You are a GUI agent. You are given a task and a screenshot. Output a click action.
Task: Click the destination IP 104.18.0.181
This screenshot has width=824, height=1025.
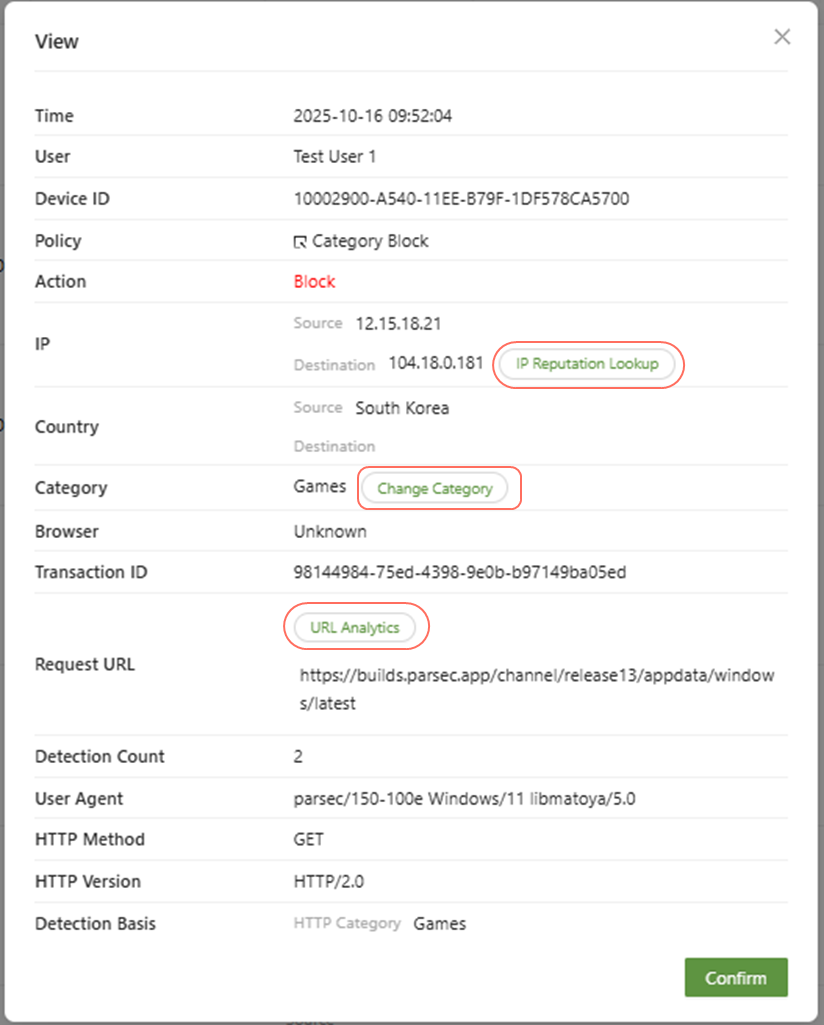pyautogui.click(x=436, y=364)
